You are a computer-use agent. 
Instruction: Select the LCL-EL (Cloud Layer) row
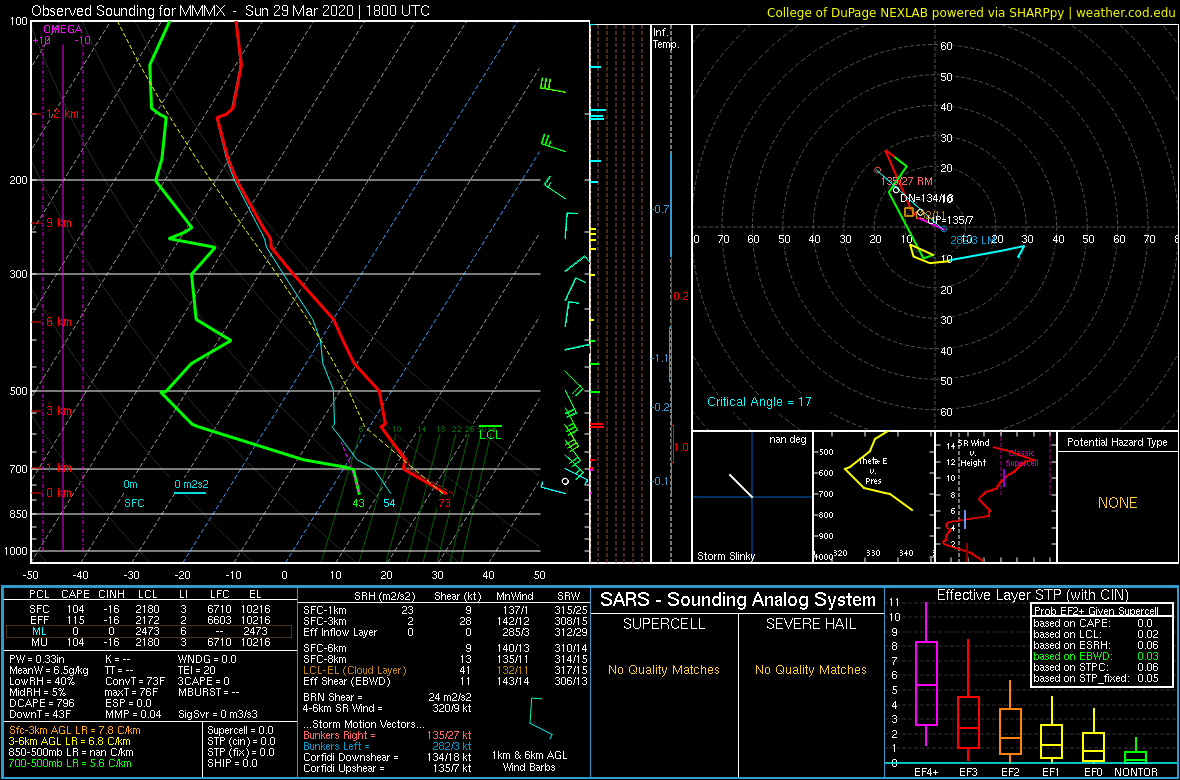click(444, 670)
